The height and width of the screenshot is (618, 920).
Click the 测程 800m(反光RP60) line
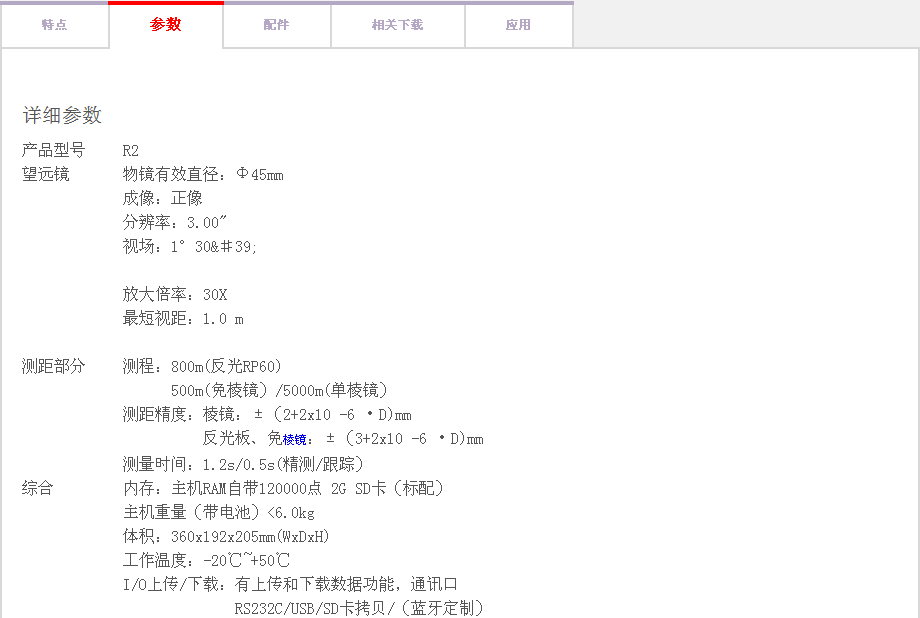pyautogui.click(x=202, y=366)
